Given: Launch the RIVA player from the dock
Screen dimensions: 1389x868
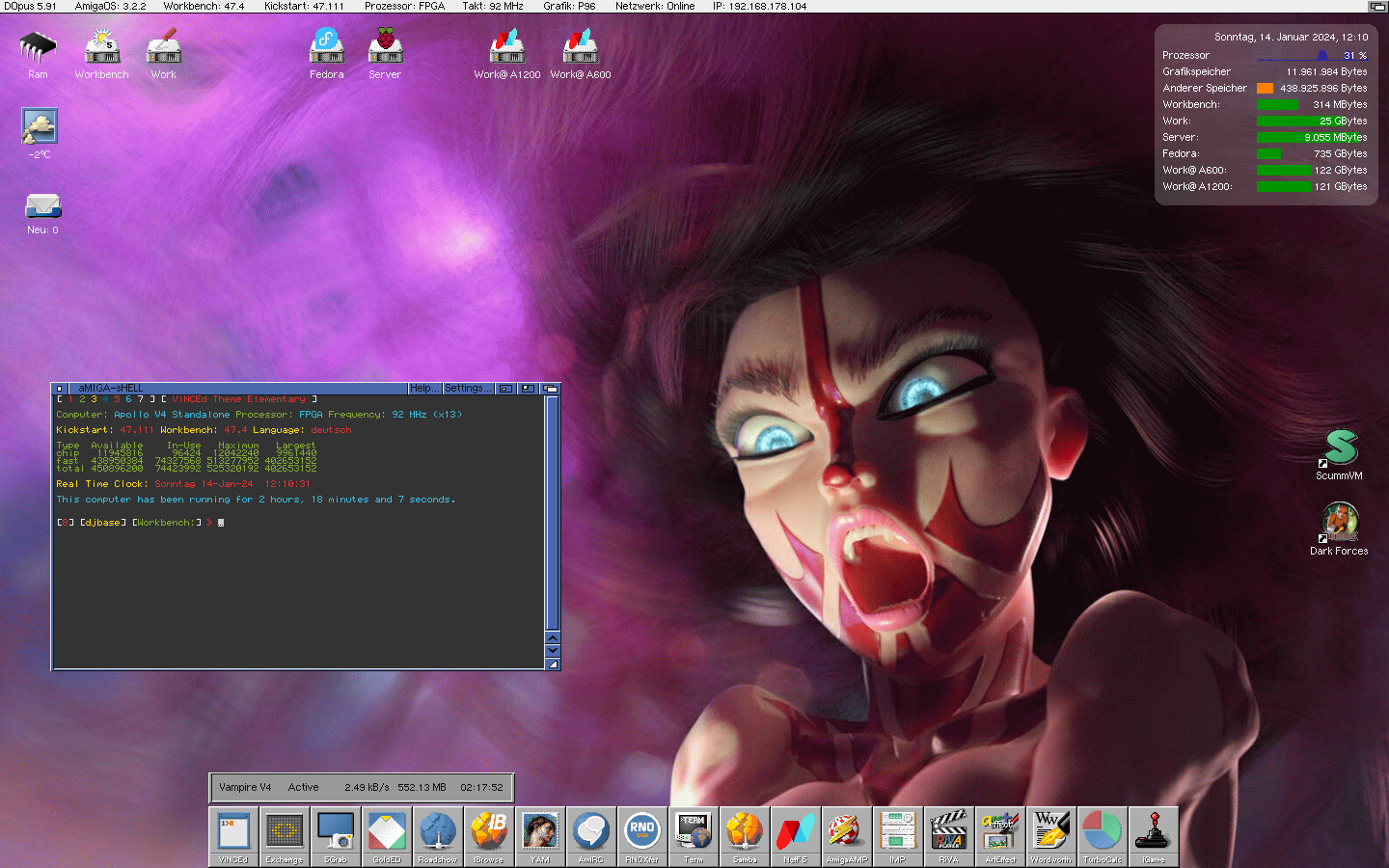Looking at the screenshot, I should coord(948,835).
